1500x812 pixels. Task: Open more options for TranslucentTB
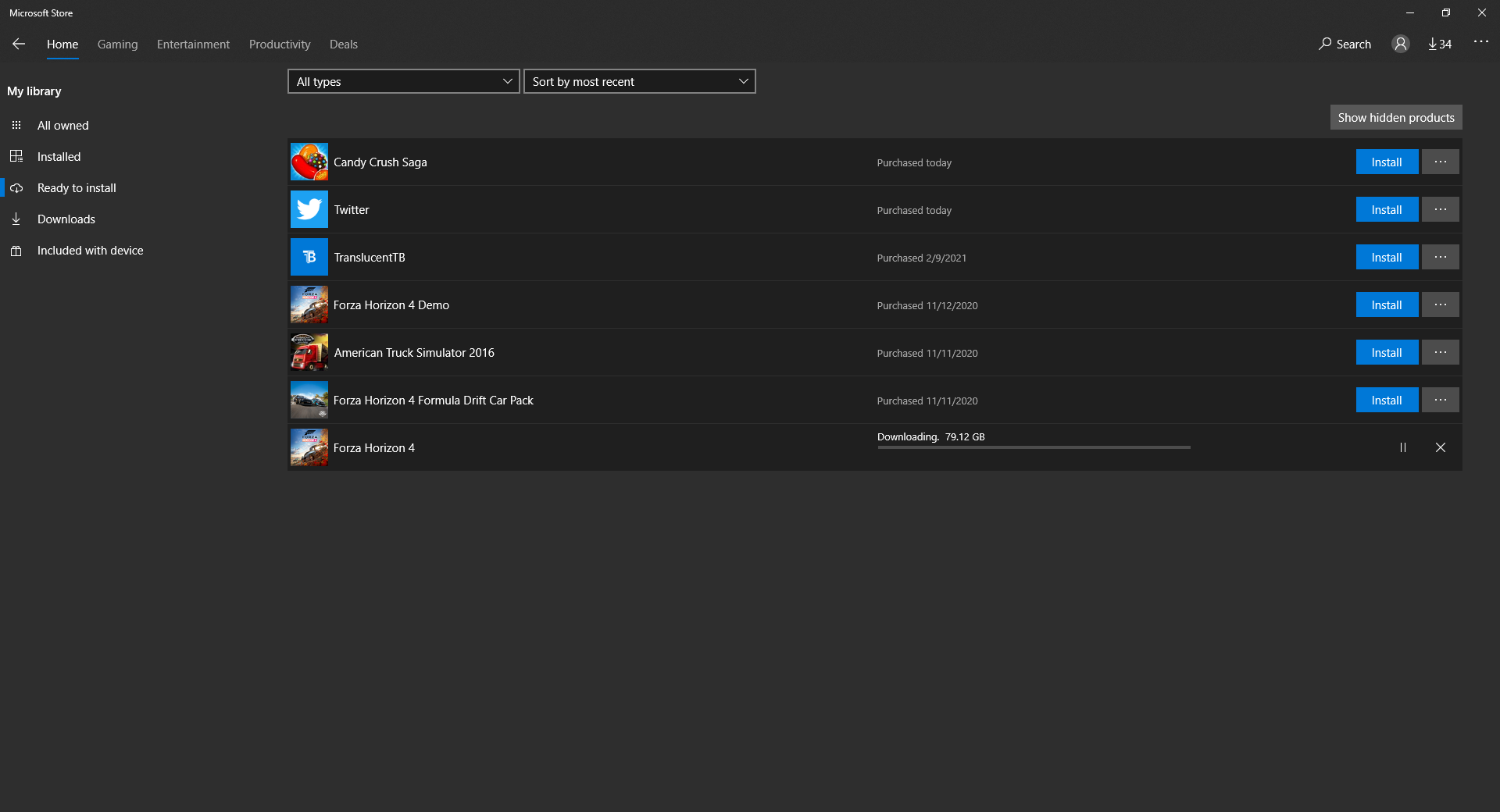click(x=1441, y=257)
